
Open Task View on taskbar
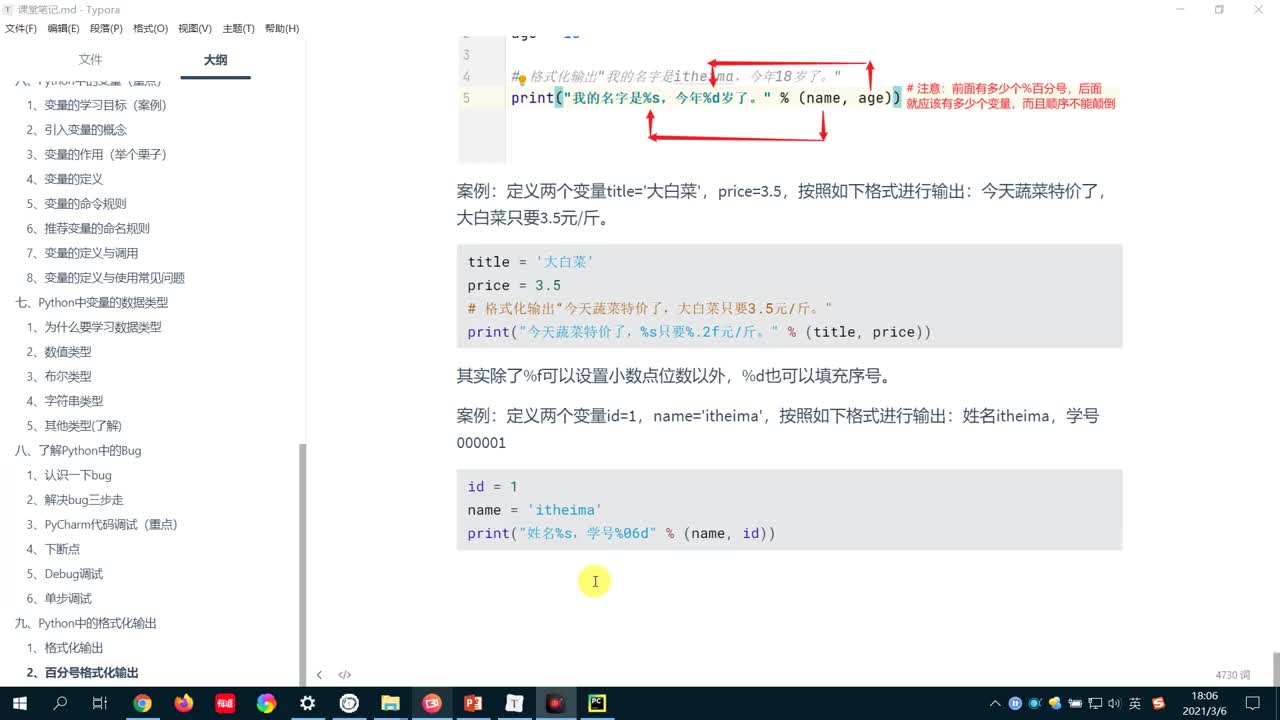(x=100, y=703)
